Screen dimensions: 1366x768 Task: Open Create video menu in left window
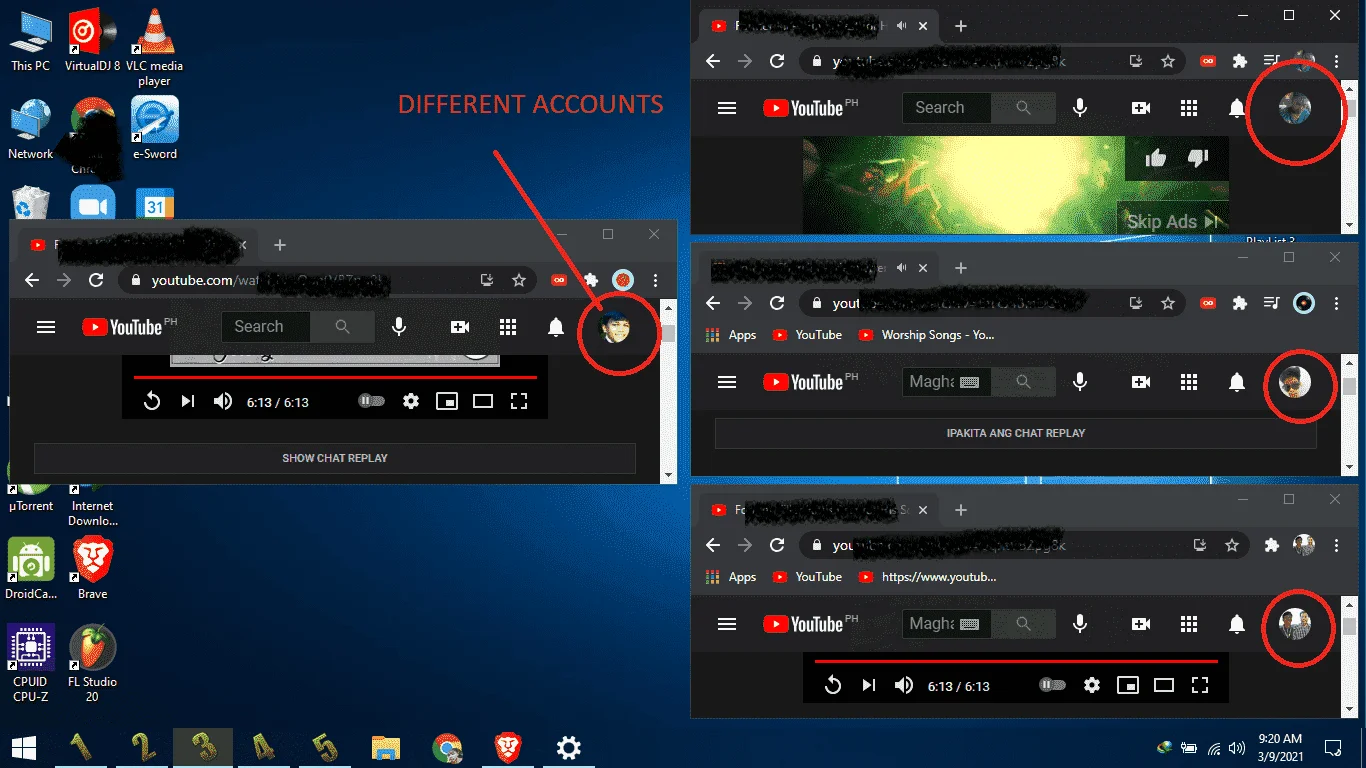(460, 327)
